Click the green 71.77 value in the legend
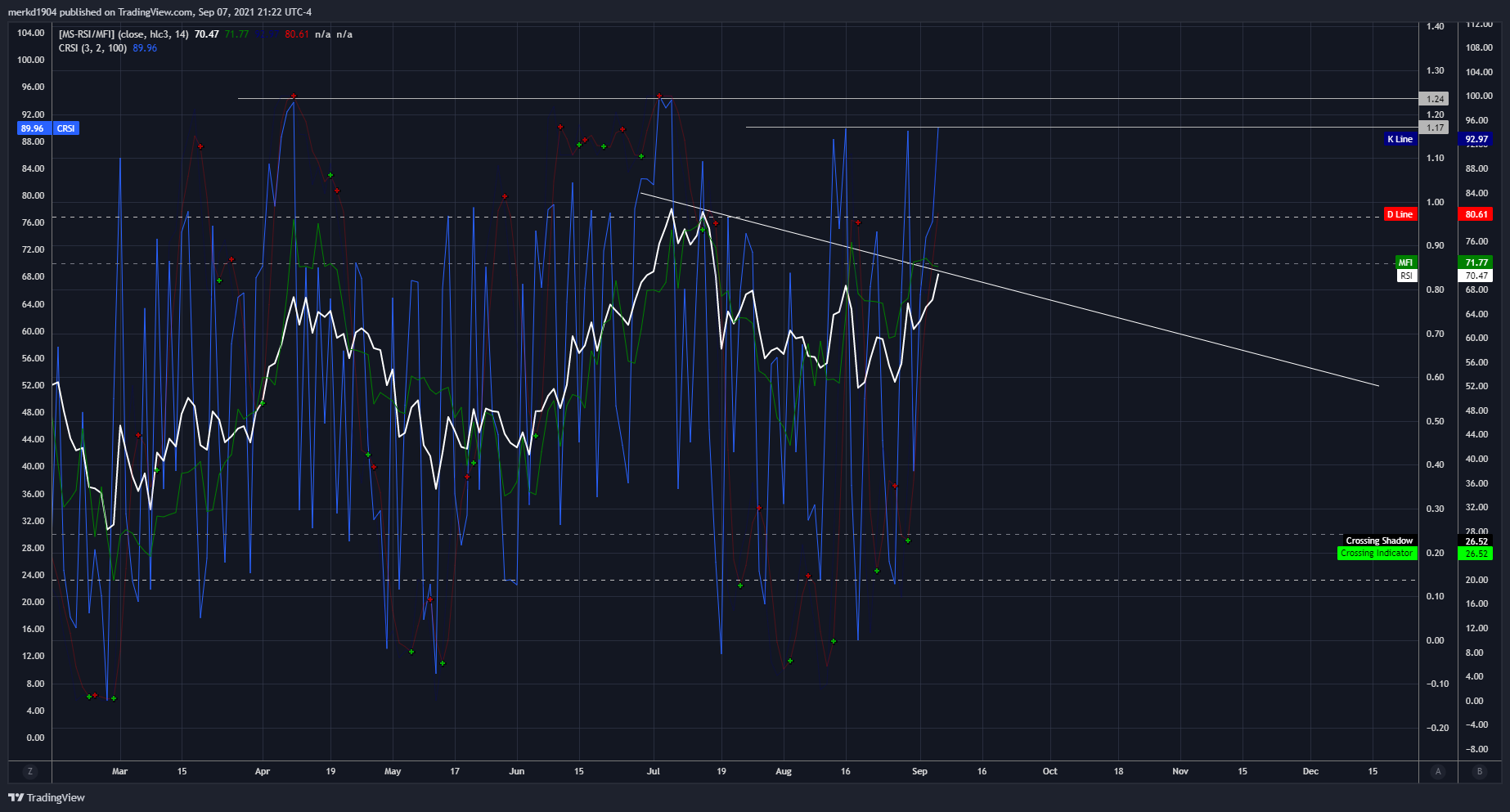The width and height of the screenshot is (1510, 812). [x=236, y=34]
